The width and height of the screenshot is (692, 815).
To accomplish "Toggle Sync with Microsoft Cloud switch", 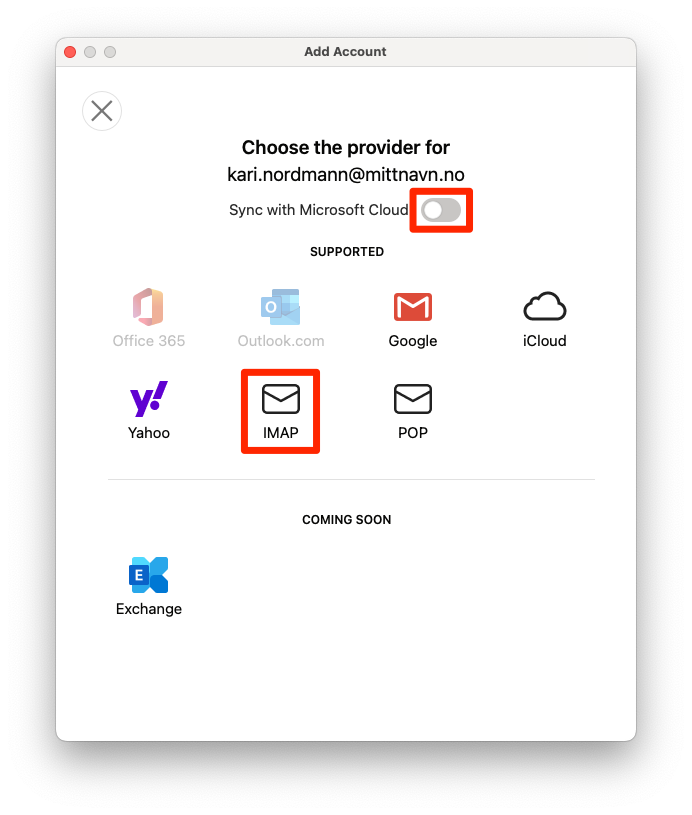I will [x=441, y=211].
